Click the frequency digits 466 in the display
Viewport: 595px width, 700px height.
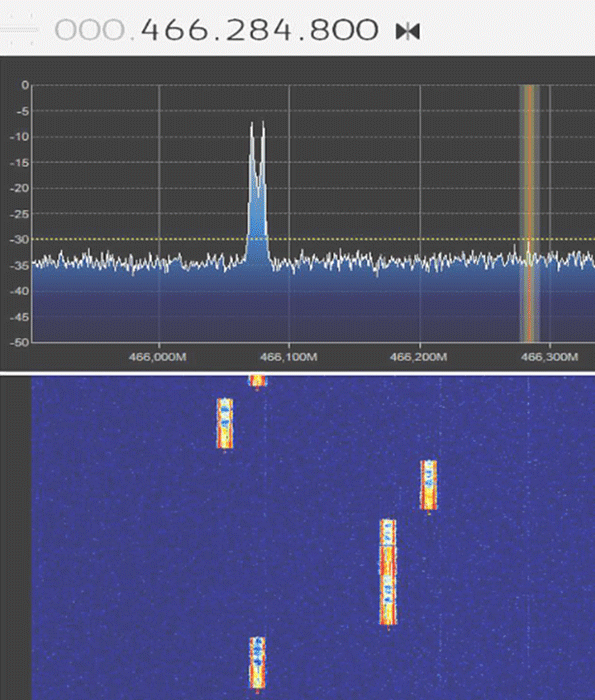click(x=174, y=30)
